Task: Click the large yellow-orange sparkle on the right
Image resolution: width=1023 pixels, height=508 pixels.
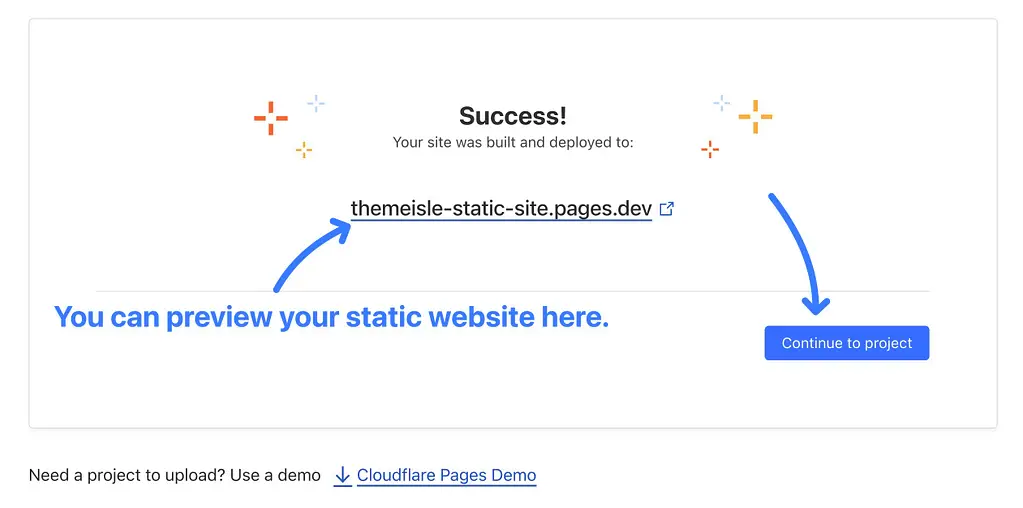Action: click(x=756, y=117)
